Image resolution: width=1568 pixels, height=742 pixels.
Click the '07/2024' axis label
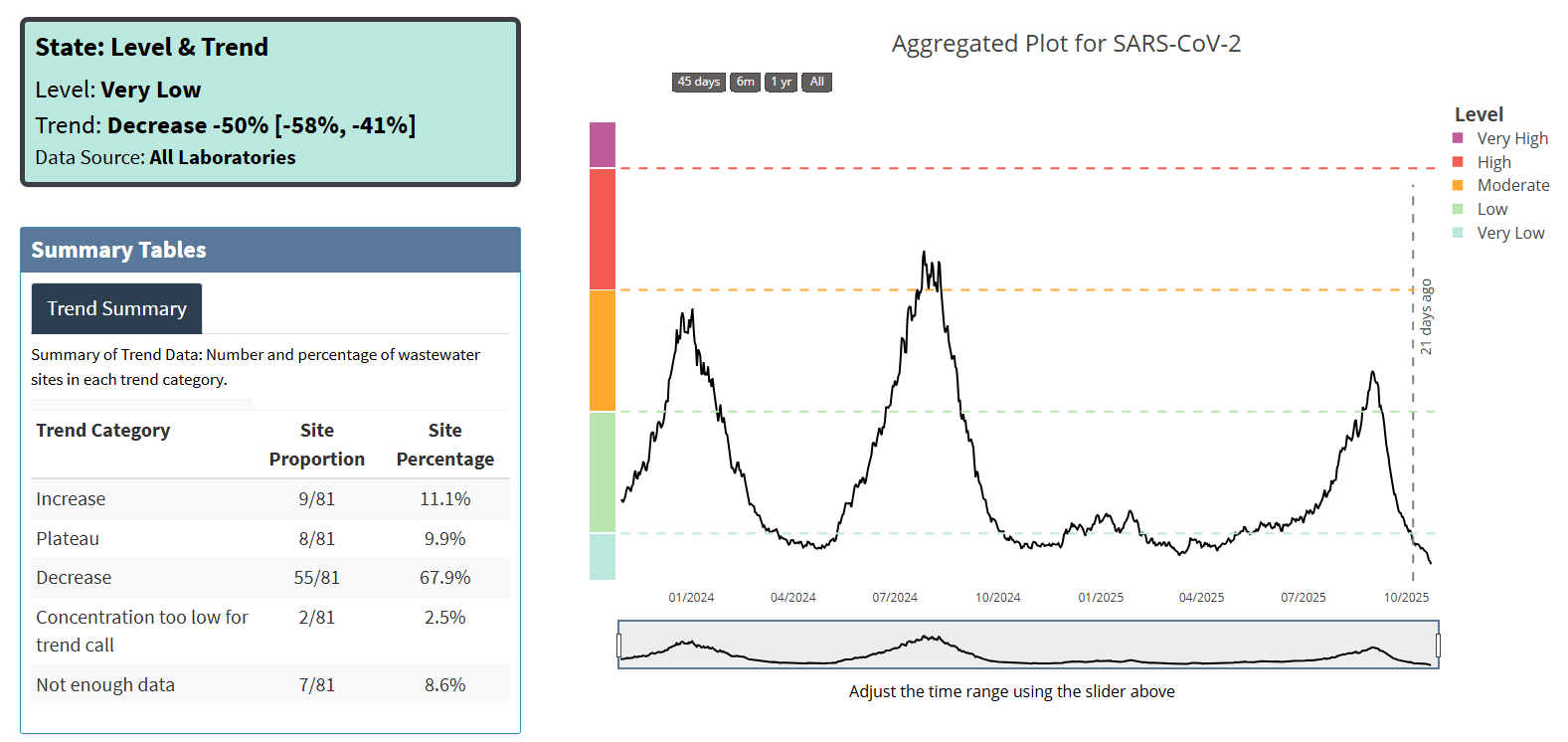895,598
